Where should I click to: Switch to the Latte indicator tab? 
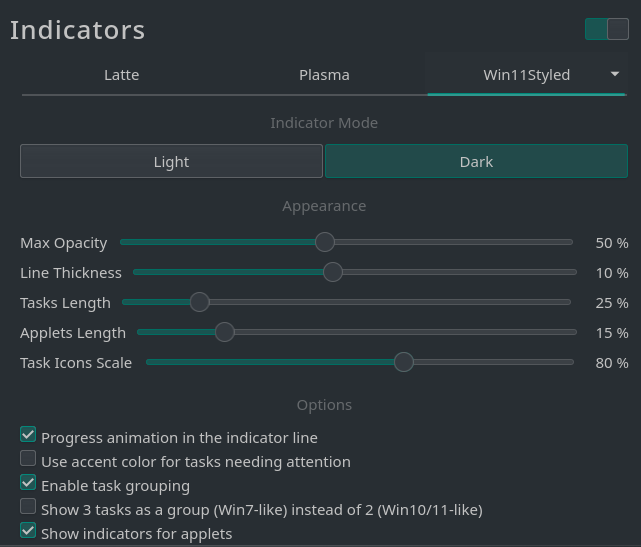(x=121, y=75)
